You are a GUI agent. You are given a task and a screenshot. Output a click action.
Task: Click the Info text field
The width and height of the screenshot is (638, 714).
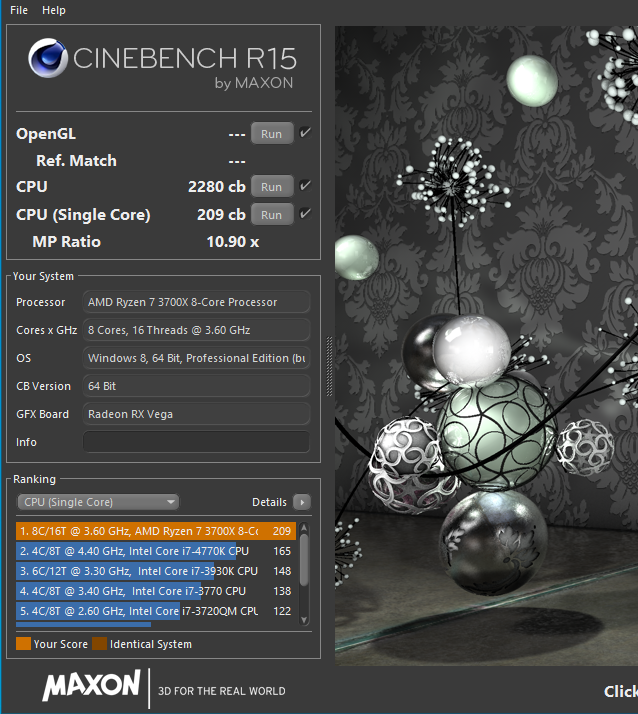click(x=196, y=442)
